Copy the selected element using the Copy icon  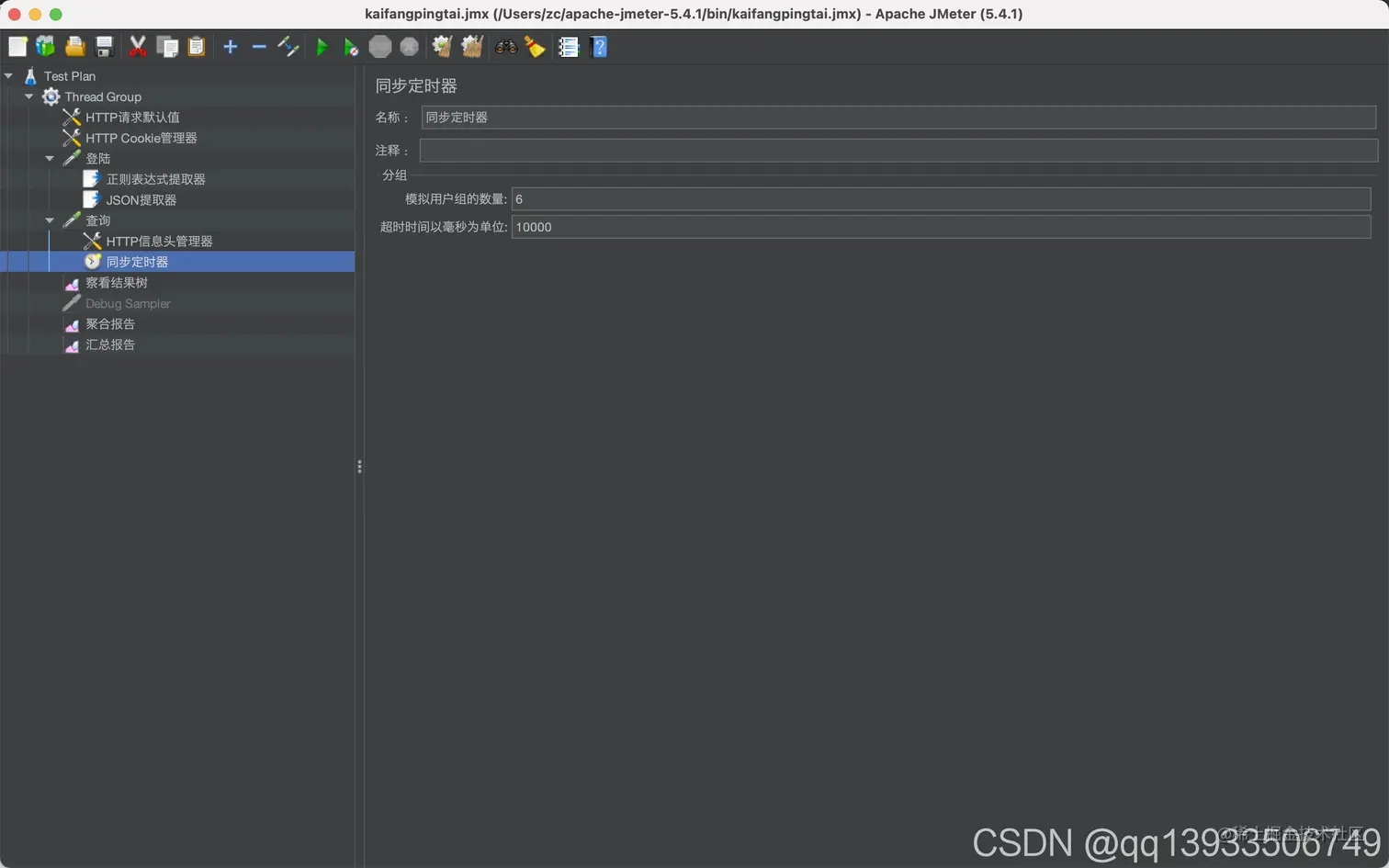click(x=167, y=47)
